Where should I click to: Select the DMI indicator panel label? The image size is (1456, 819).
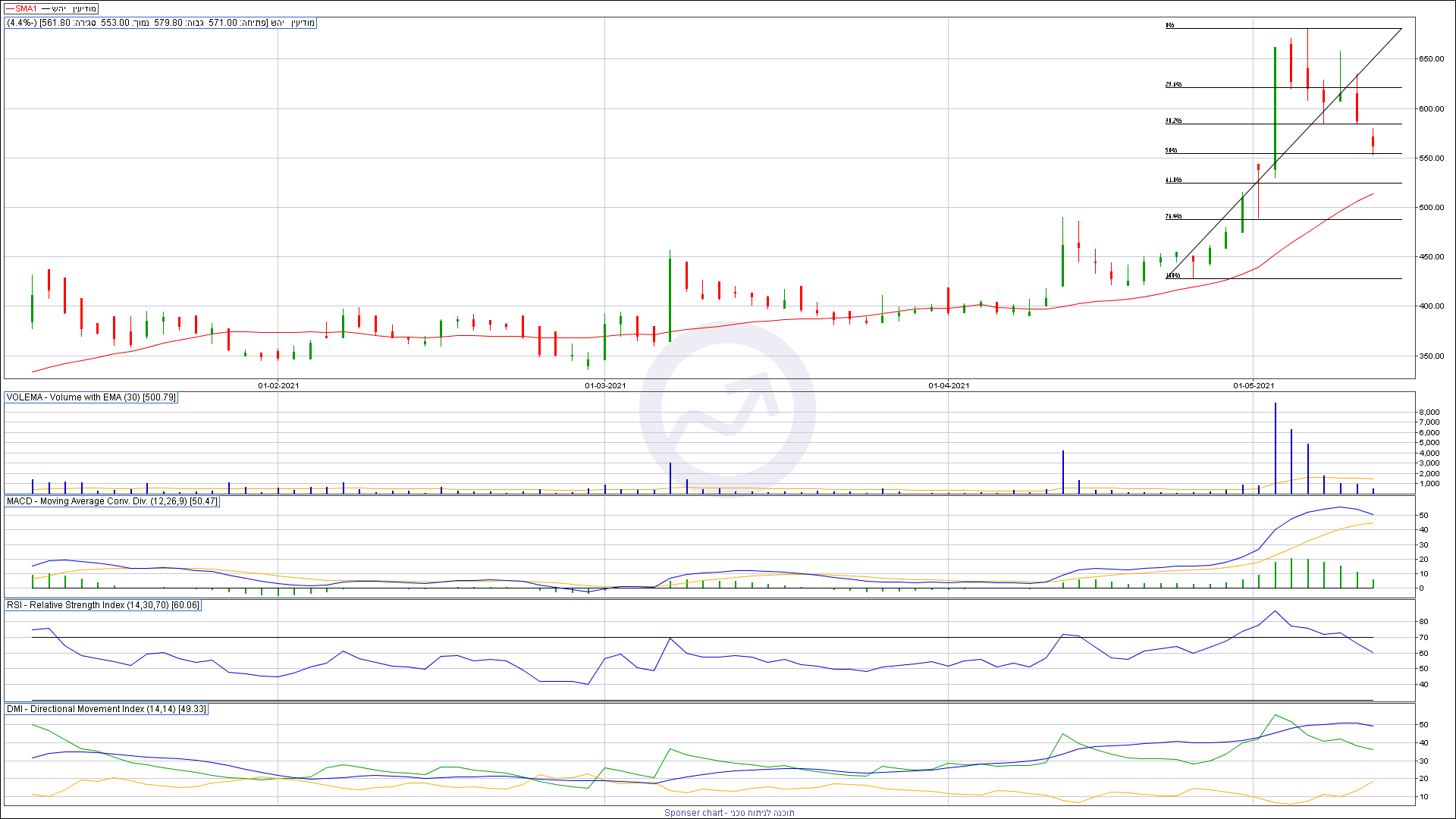105,709
